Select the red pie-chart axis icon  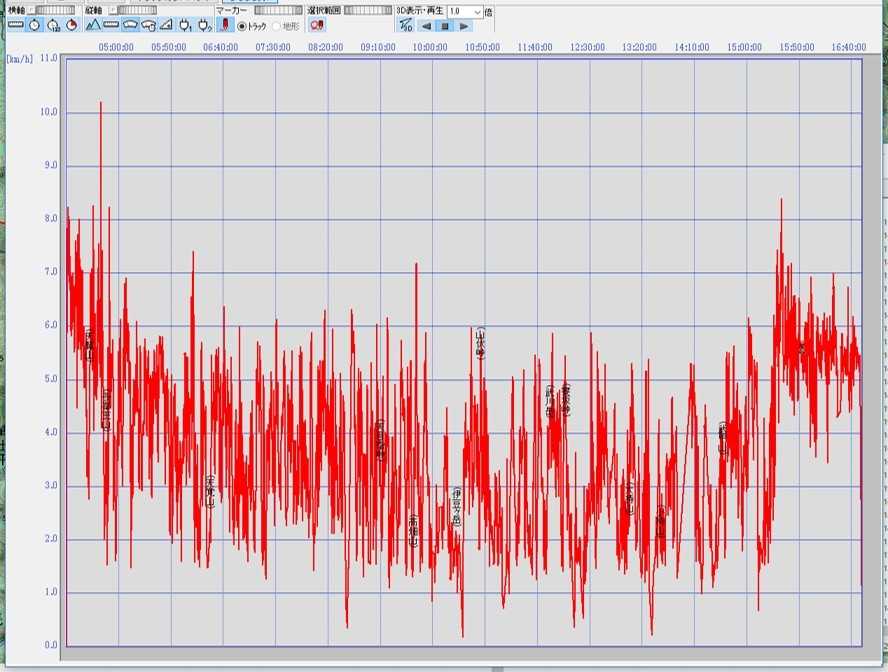pyautogui.click(x=72, y=25)
